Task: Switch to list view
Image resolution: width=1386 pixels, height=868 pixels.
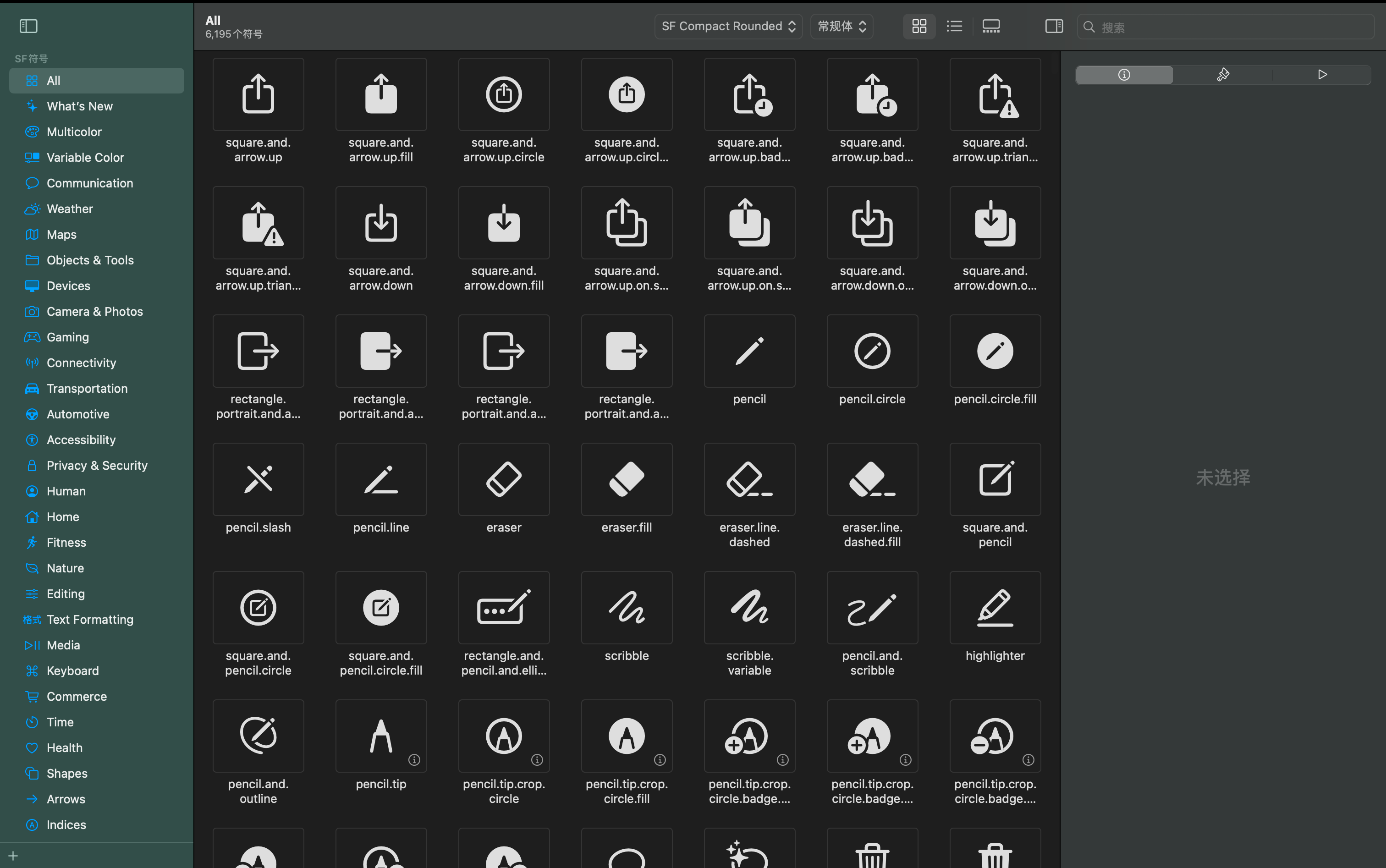Action: pyautogui.click(x=954, y=27)
